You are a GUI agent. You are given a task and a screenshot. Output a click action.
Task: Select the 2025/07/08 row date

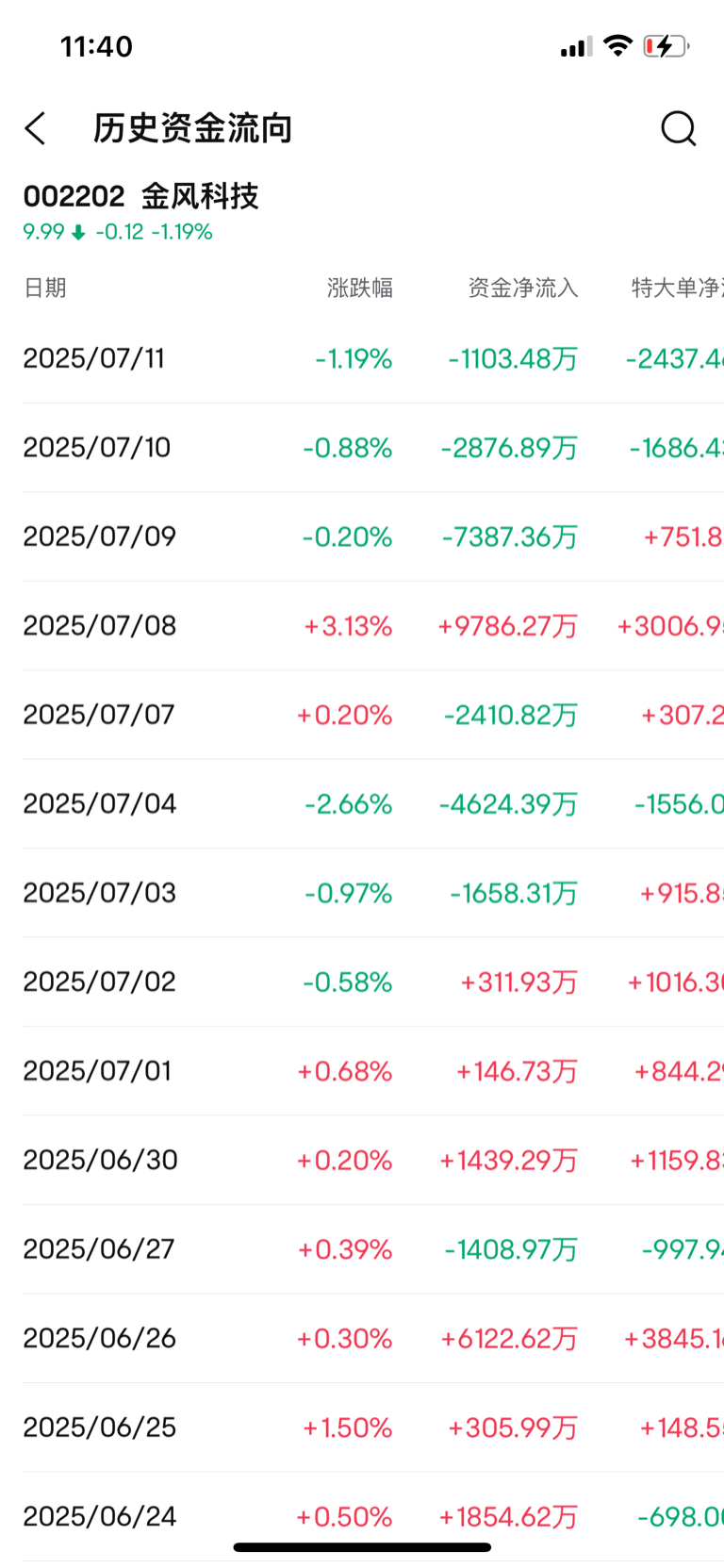tap(100, 626)
